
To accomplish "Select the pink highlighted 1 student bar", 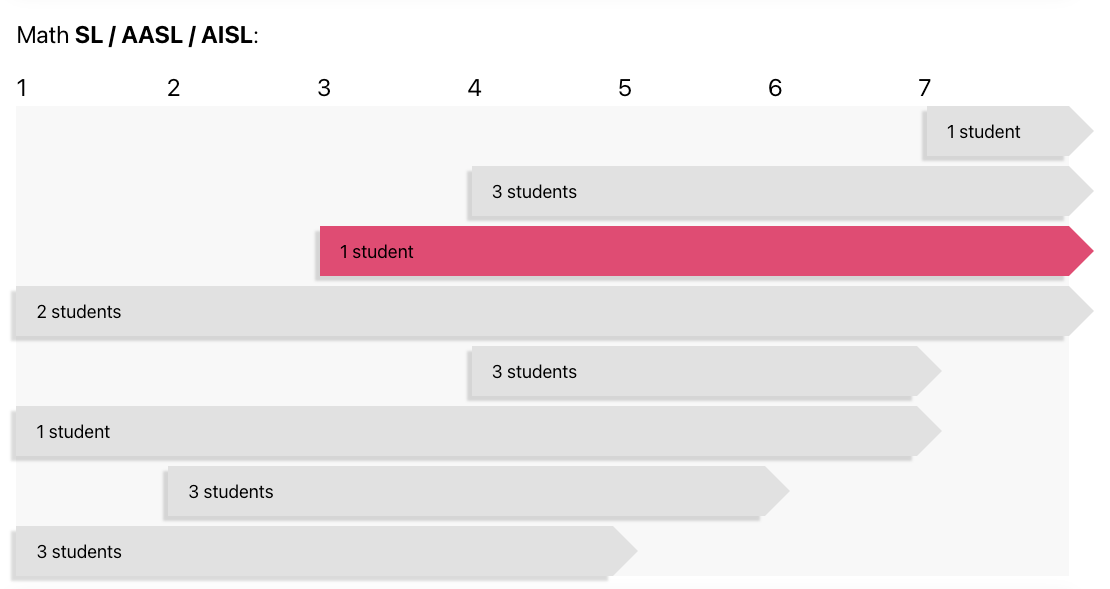I will coord(706,251).
